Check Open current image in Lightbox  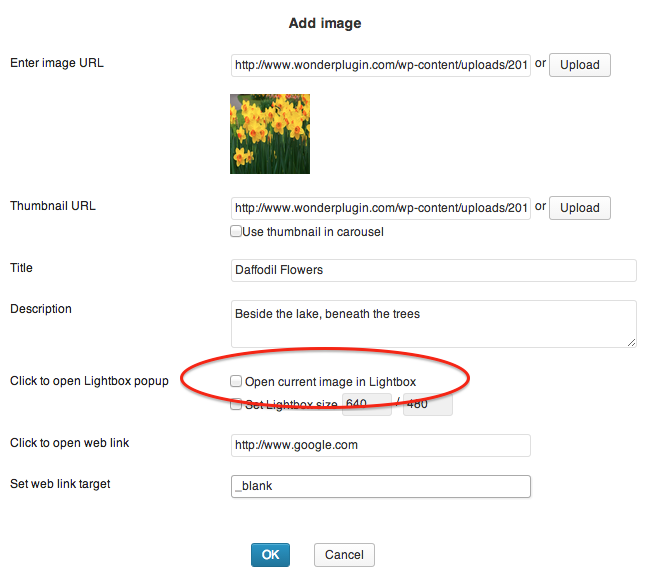(x=236, y=381)
